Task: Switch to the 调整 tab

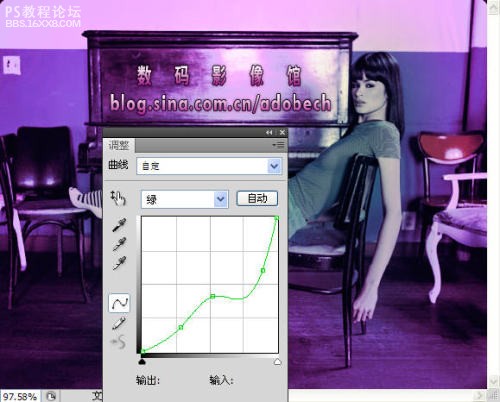Action: tap(119, 145)
